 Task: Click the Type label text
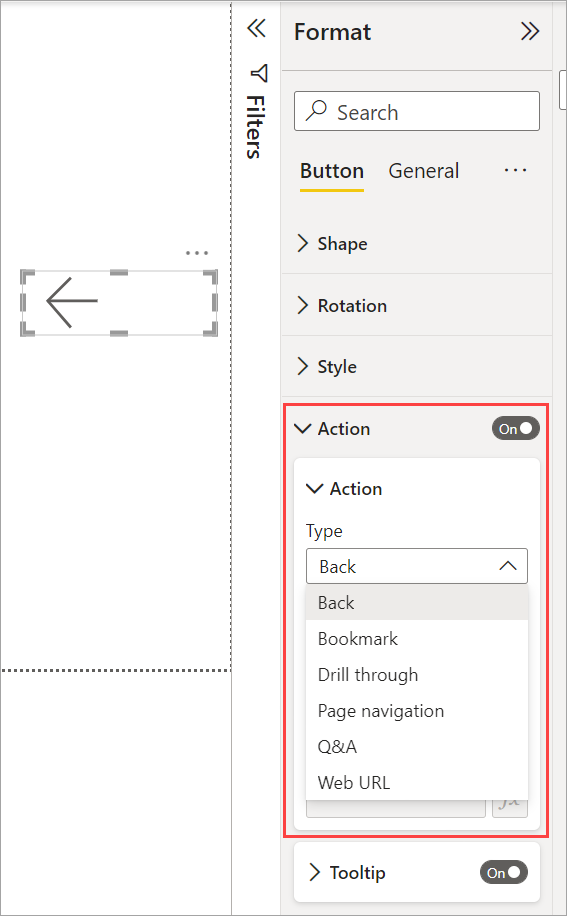tap(324, 532)
